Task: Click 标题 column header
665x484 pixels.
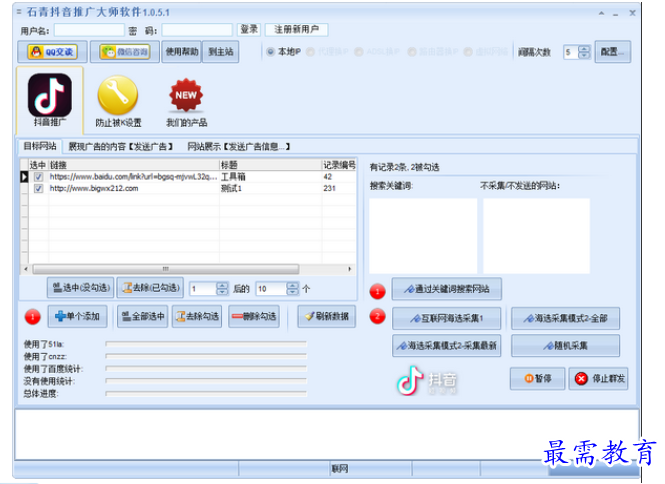Action: (x=271, y=165)
